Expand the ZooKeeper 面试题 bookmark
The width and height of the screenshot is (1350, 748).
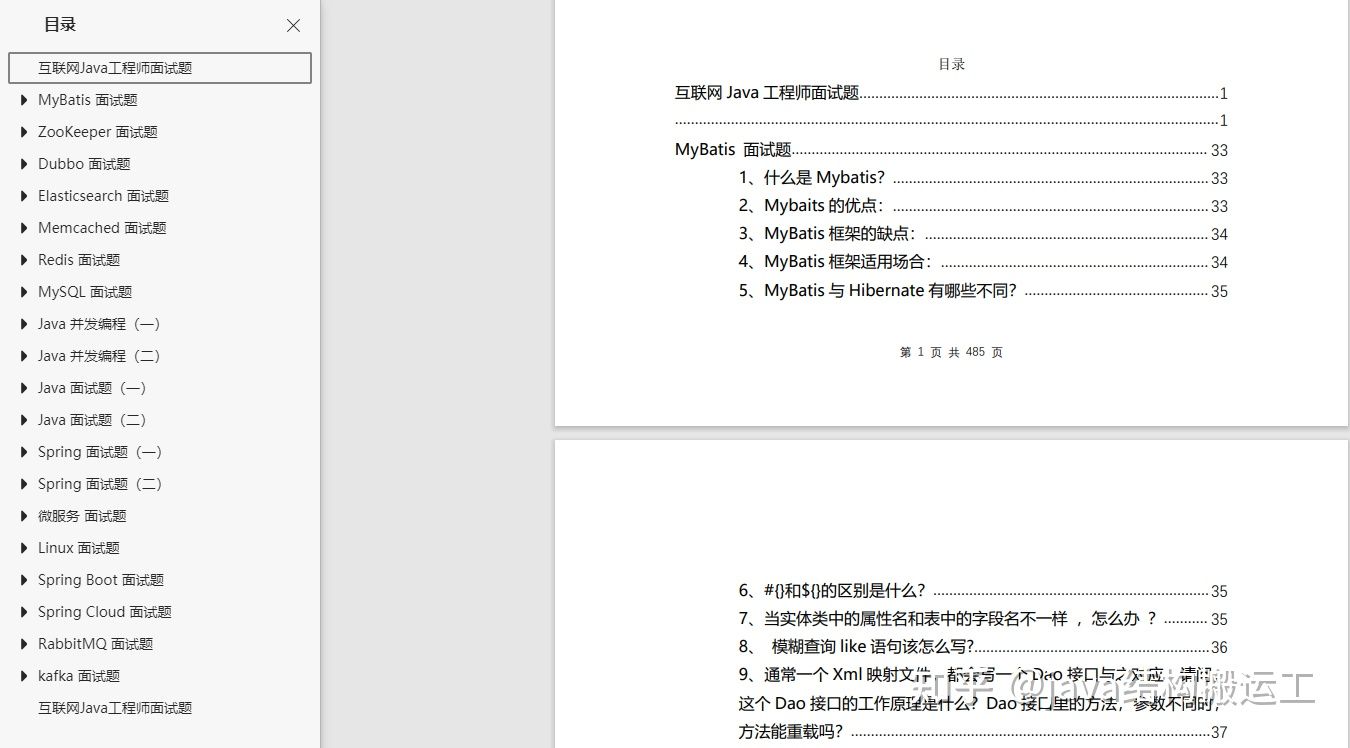tap(24, 132)
